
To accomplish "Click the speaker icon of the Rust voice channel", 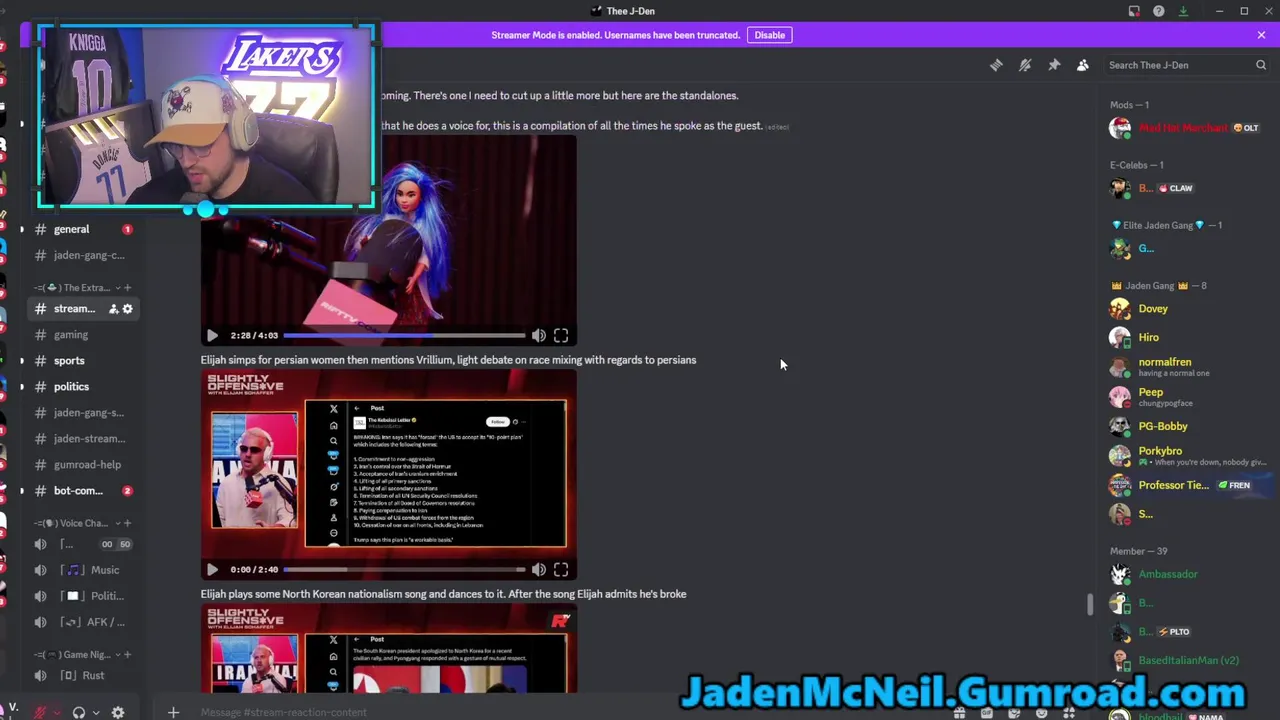I will coord(40,676).
